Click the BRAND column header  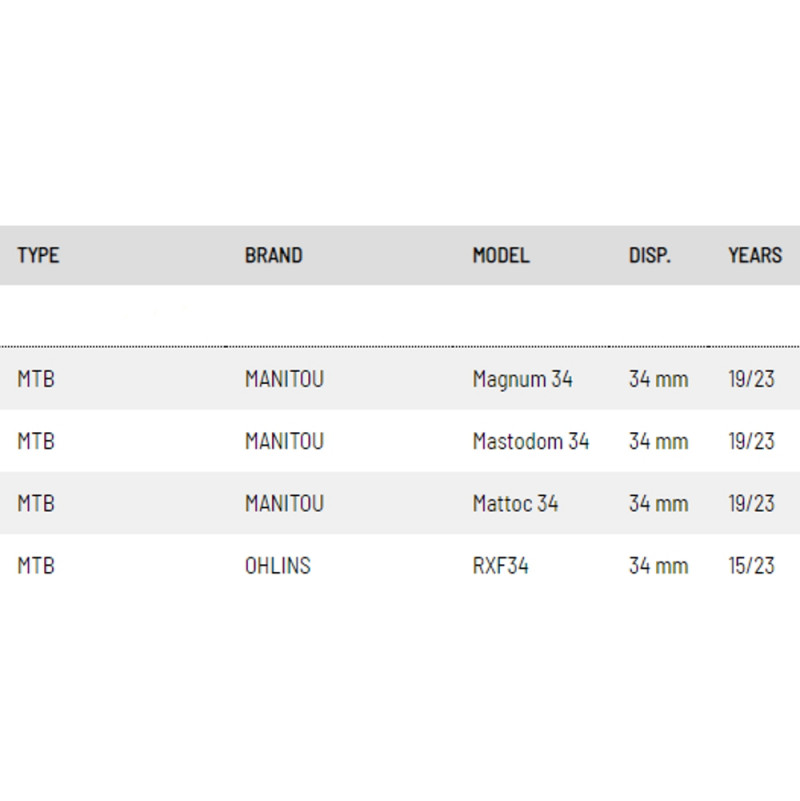click(273, 255)
